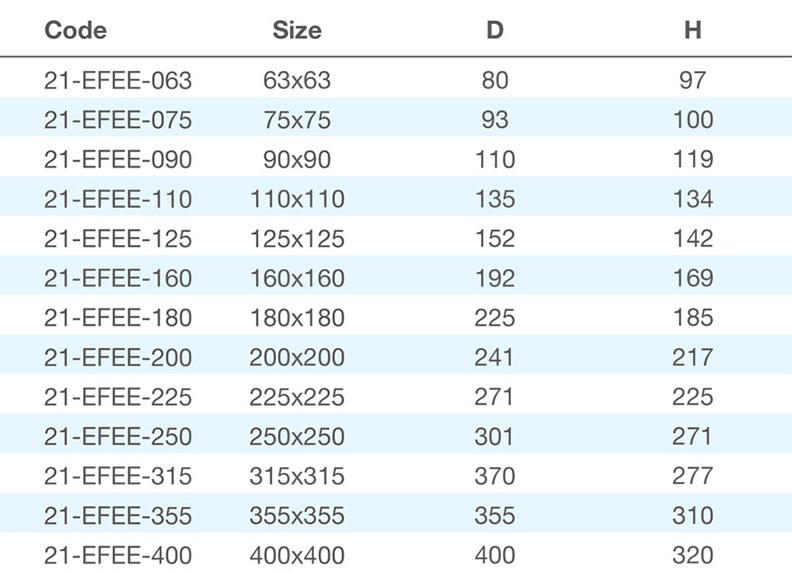
Task: Click H value 97
Action: (x=692, y=81)
